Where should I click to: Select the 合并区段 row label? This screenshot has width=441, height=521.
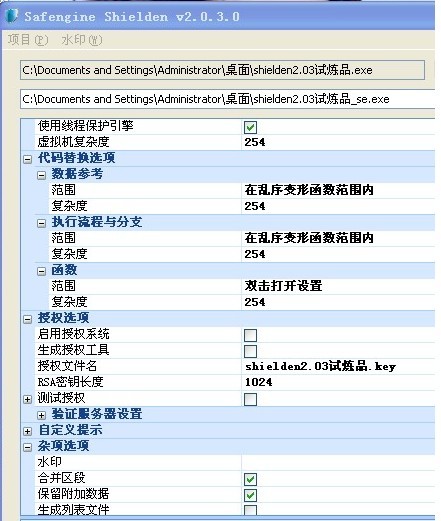pos(61,478)
